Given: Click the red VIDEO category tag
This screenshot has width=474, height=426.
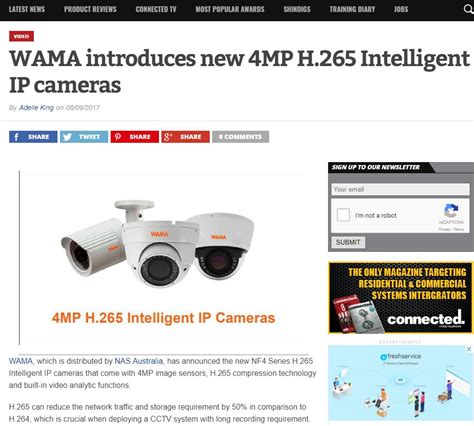Looking at the screenshot, I should tap(21, 36).
